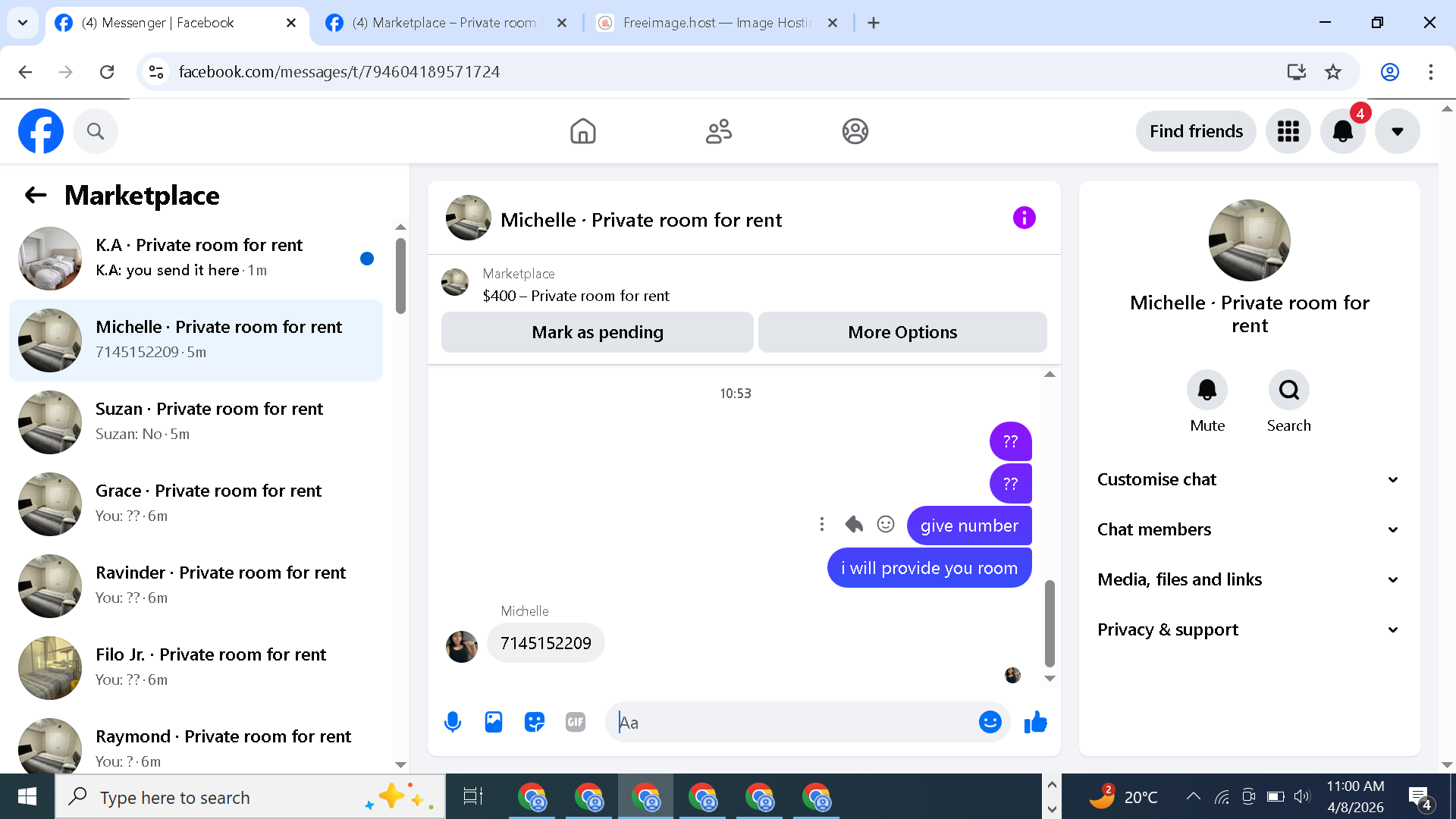This screenshot has height=819, width=1456.
Task: Attach a photo using the image icon
Action: [494, 722]
